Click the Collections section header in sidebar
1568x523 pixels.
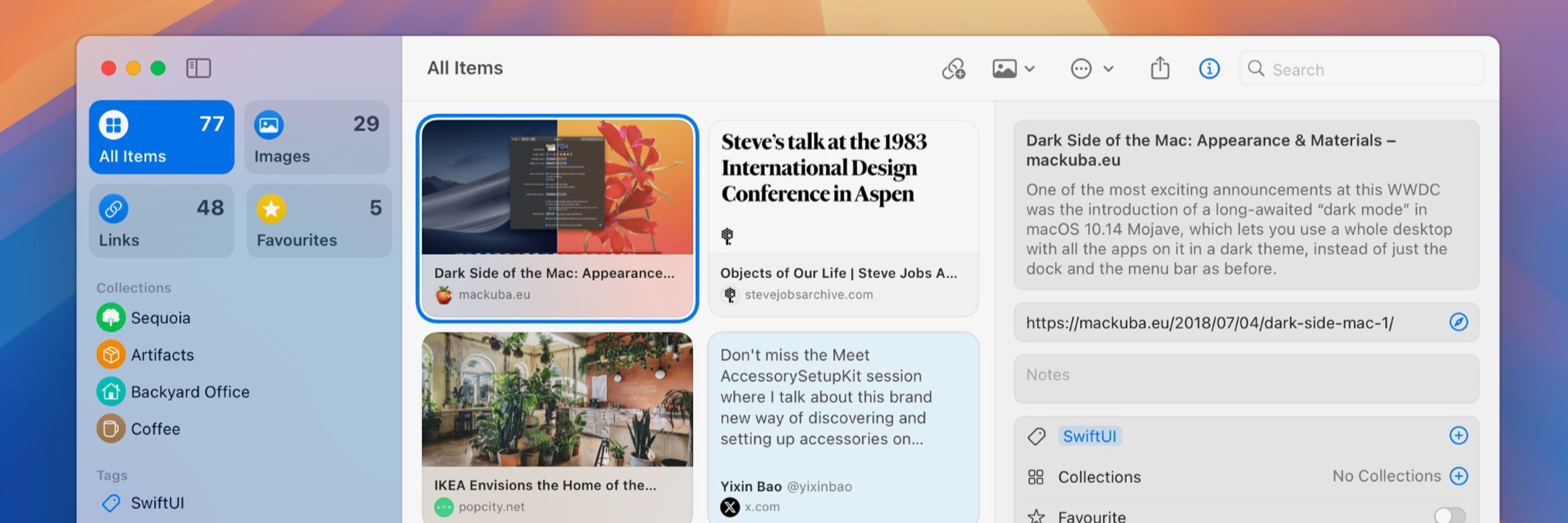pyautogui.click(x=134, y=288)
